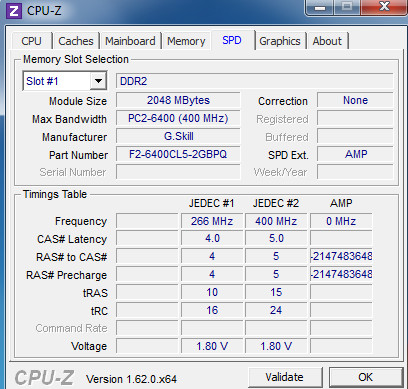This screenshot has width=408, height=389.
Task: Click the SPD Ext. value AMP
Action: (355, 154)
